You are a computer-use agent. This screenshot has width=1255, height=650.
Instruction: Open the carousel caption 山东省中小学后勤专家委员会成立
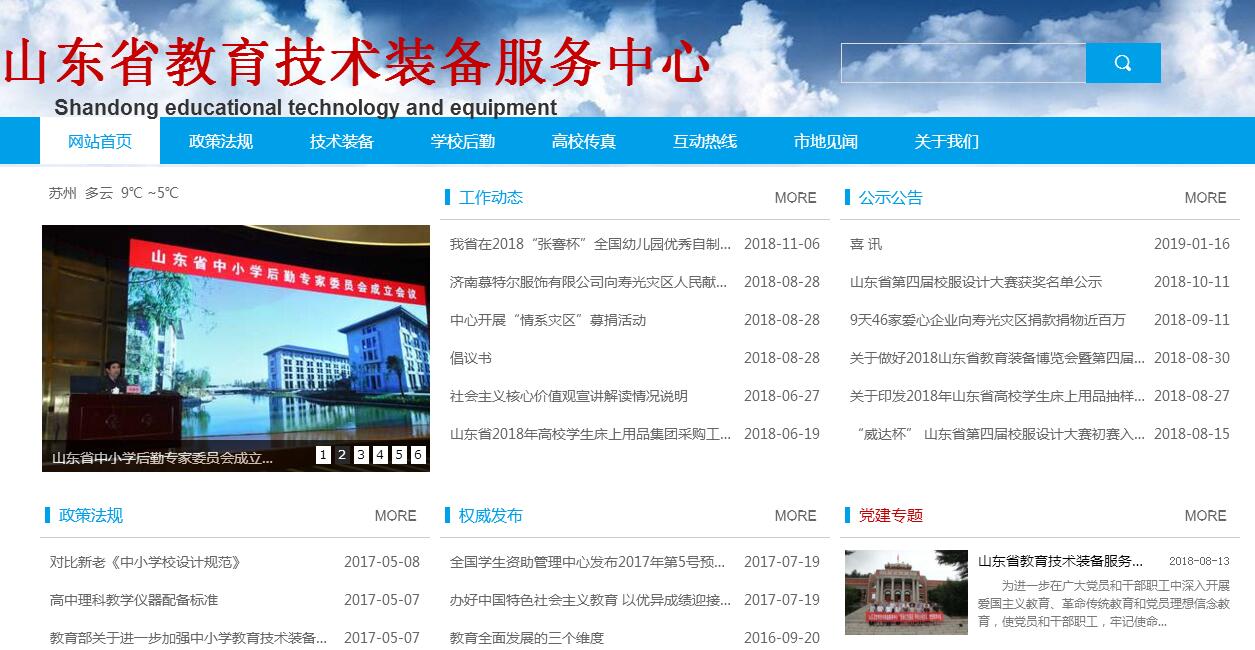[x=162, y=458]
